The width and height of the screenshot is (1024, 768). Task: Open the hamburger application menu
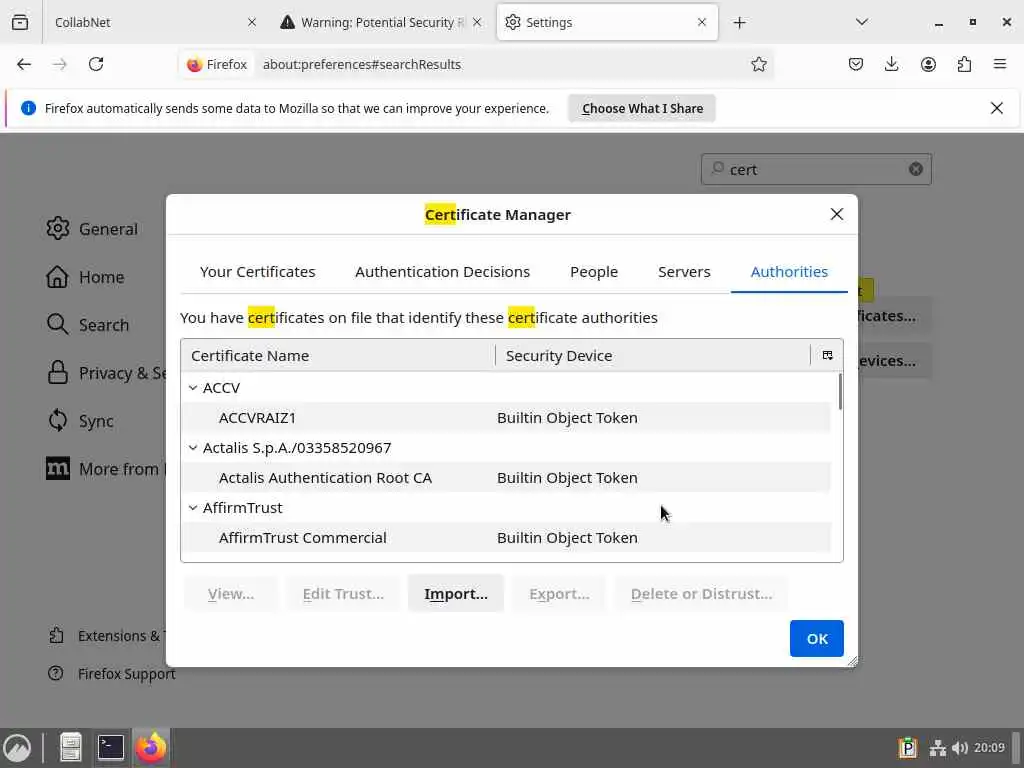point(1000,64)
